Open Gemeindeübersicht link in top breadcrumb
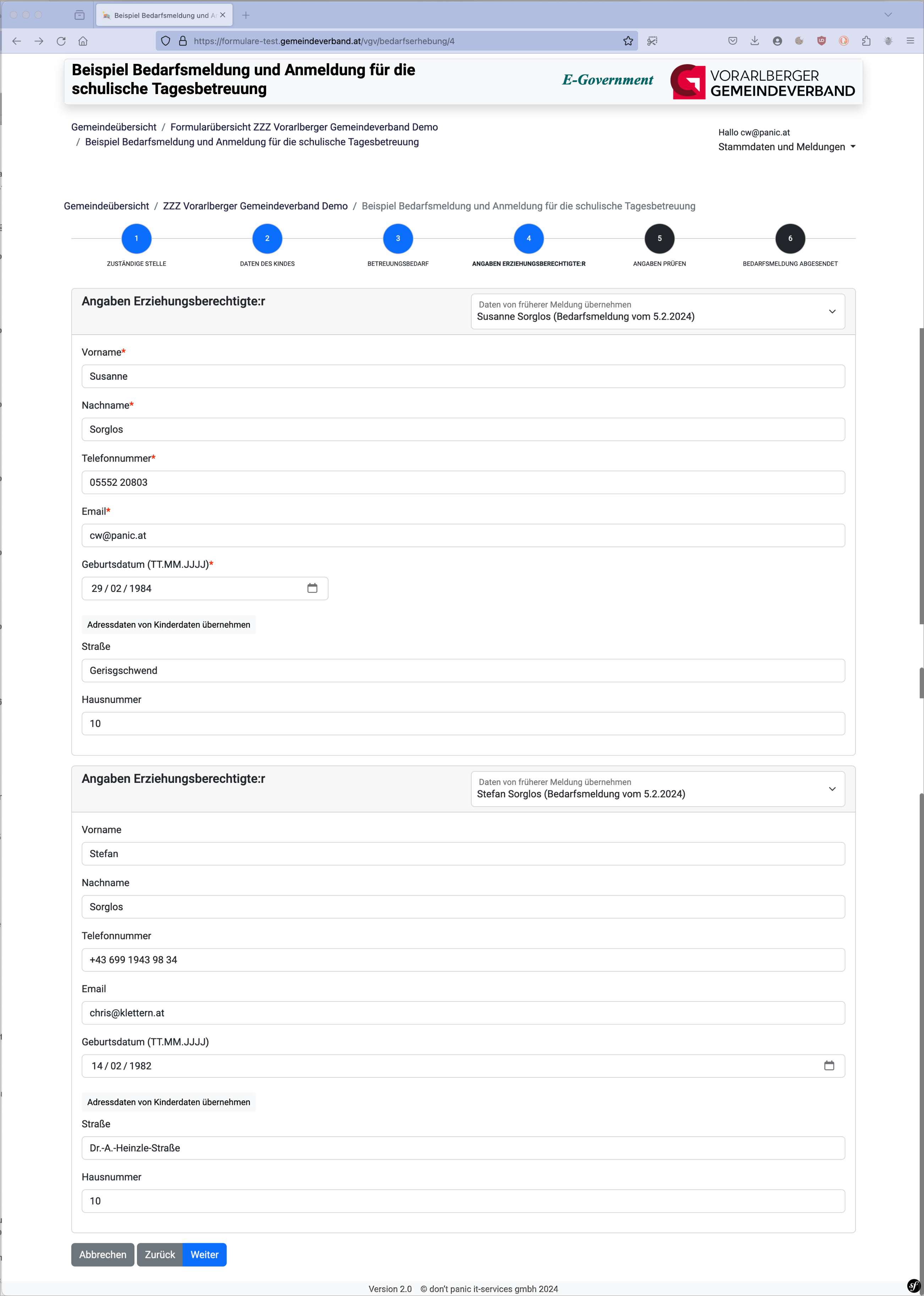Viewport: 924px width, 1296px height. (114, 127)
